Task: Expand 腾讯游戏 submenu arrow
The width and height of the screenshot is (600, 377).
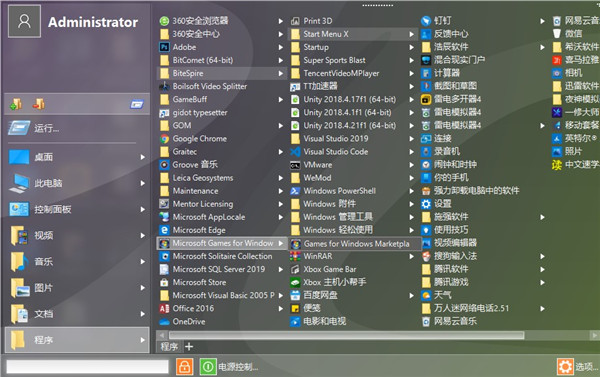Action: coord(543,282)
